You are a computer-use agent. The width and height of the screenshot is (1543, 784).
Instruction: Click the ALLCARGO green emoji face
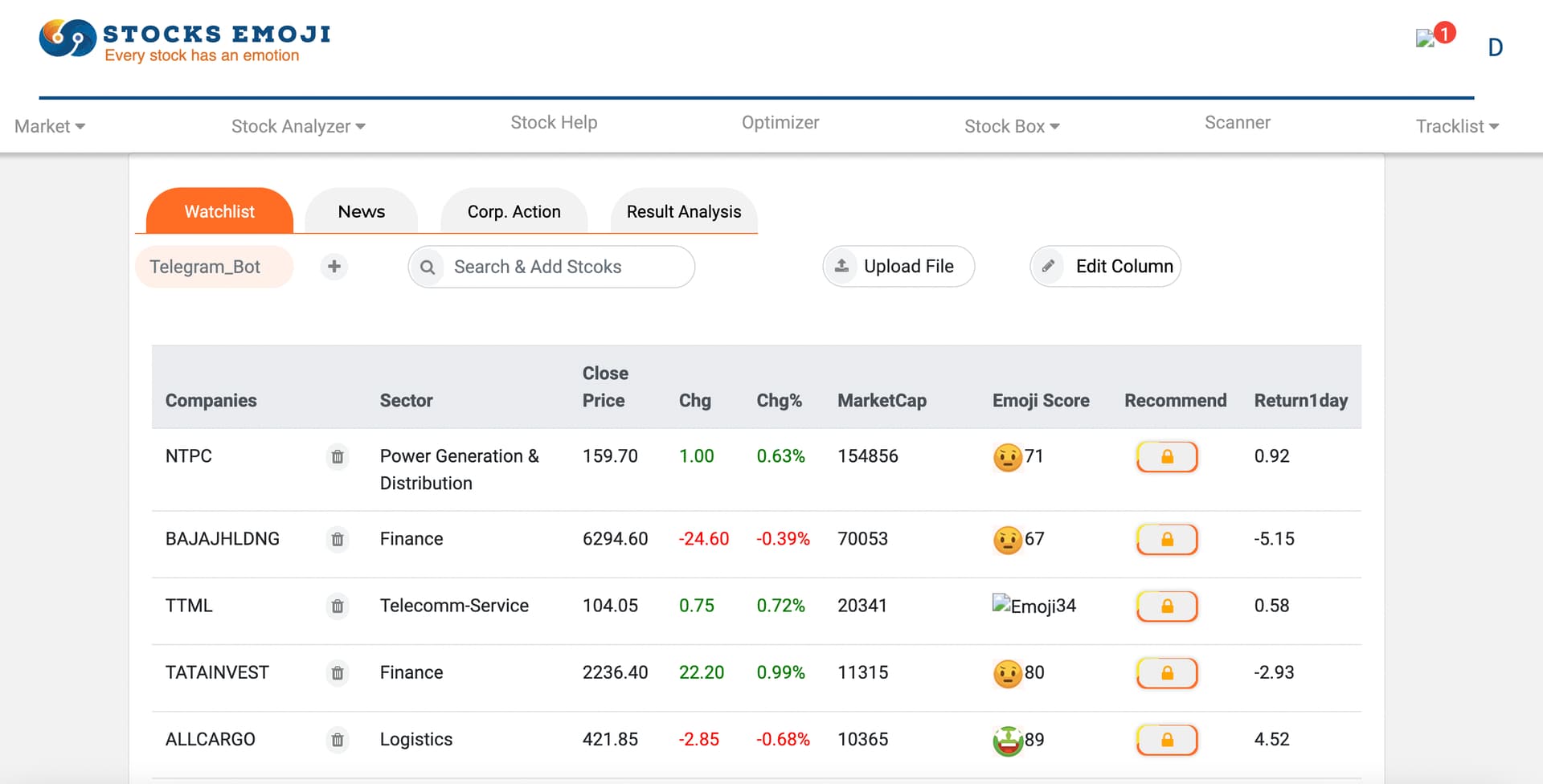coord(1008,741)
